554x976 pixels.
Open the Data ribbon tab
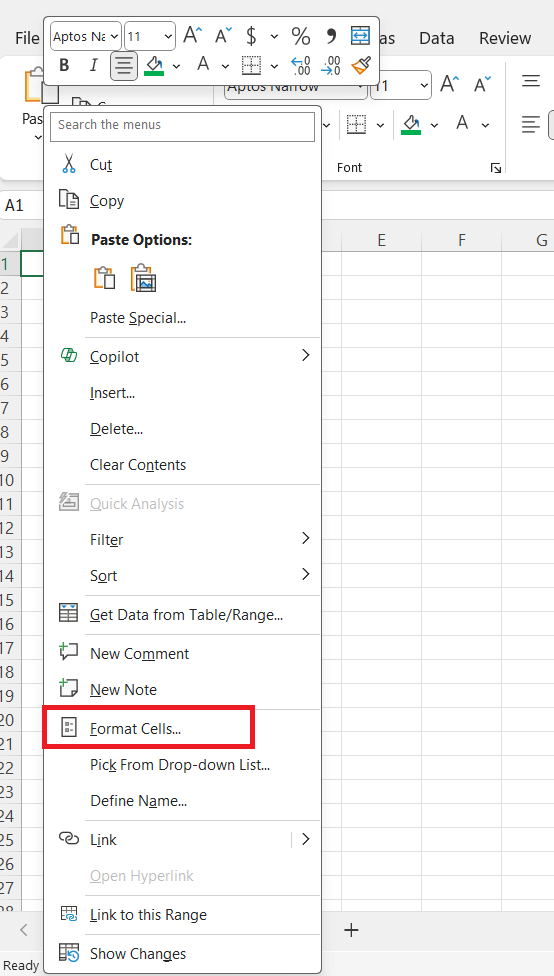point(436,38)
